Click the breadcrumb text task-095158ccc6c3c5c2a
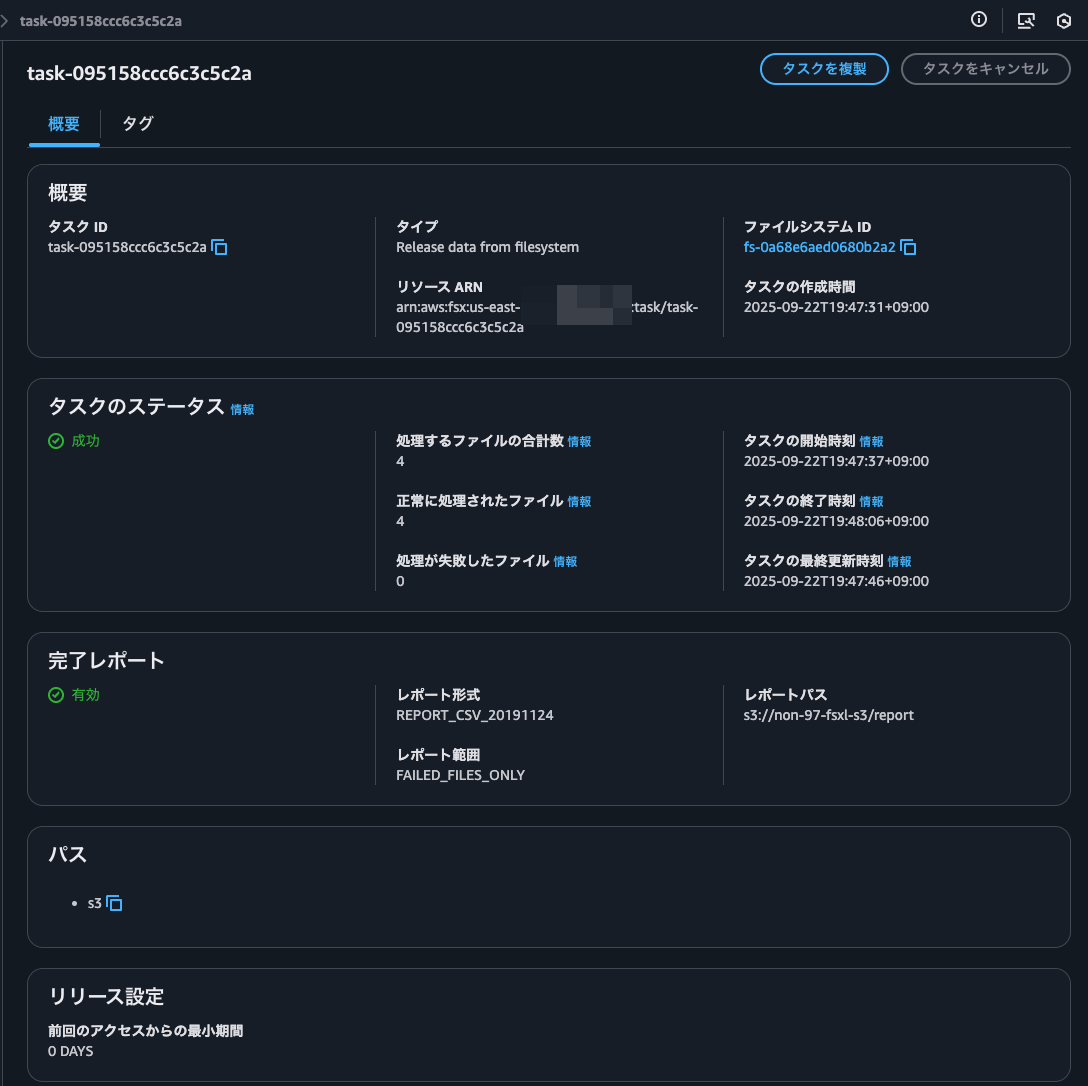This screenshot has width=1088, height=1086. [x=101, y=21]
